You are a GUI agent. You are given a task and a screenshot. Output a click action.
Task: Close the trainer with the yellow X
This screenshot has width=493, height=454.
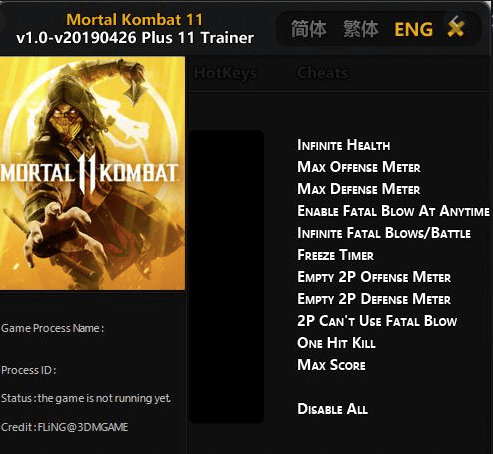[x=456, y=27]
